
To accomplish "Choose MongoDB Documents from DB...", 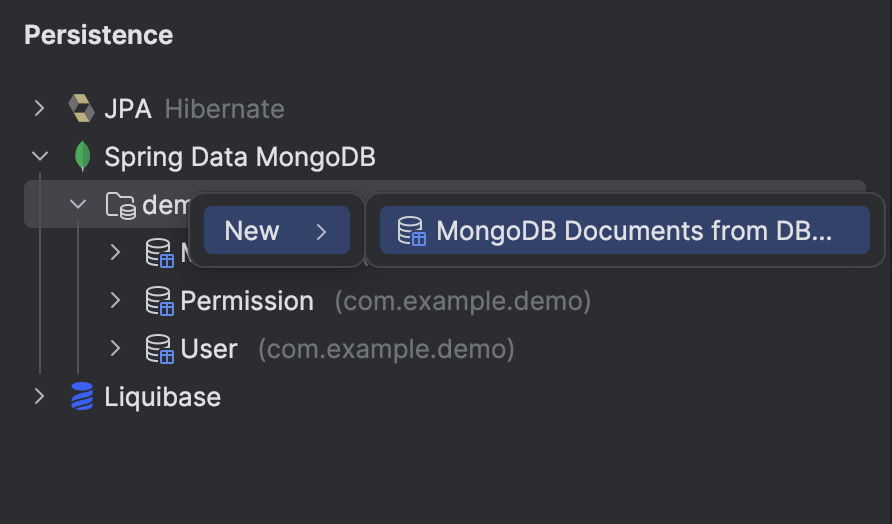I will pos(634,231).
